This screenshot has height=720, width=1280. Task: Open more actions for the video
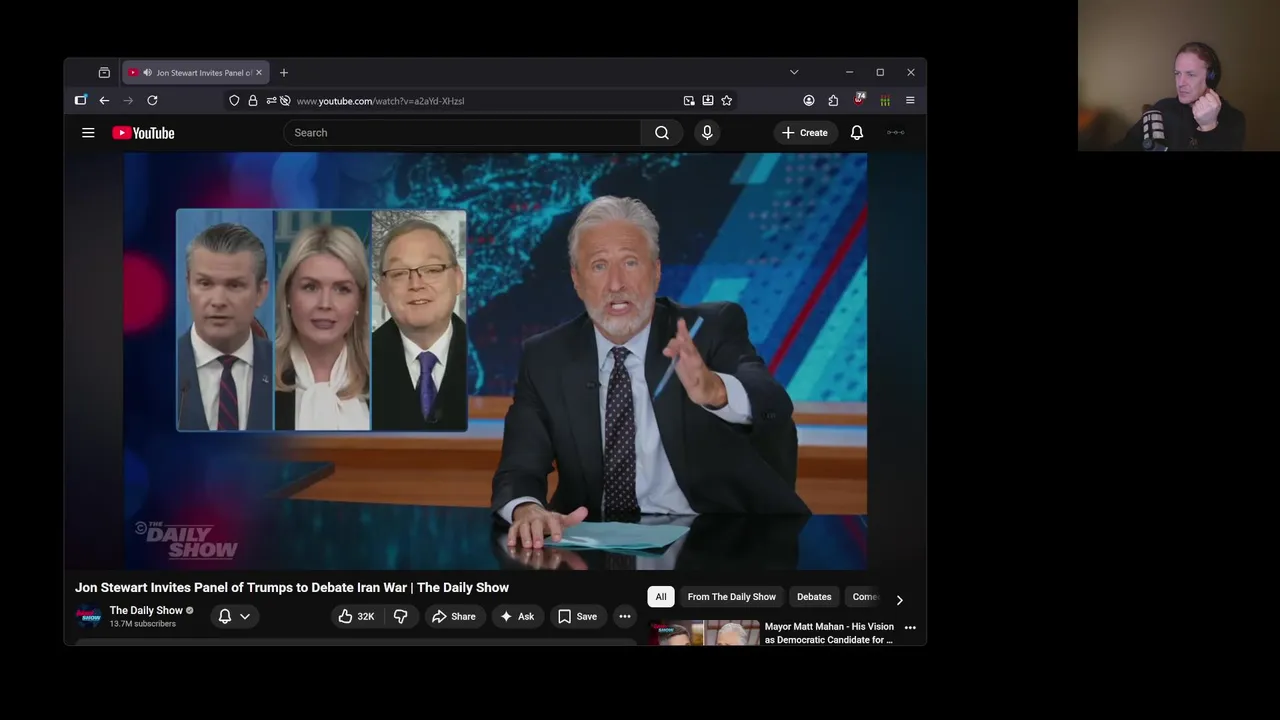coord(624,616)
